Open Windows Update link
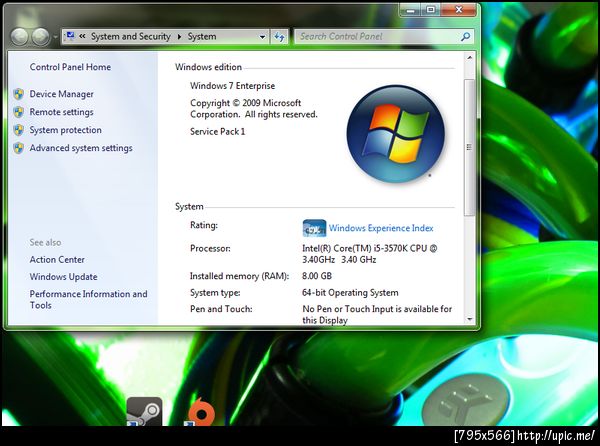 (x=63, y=277)
